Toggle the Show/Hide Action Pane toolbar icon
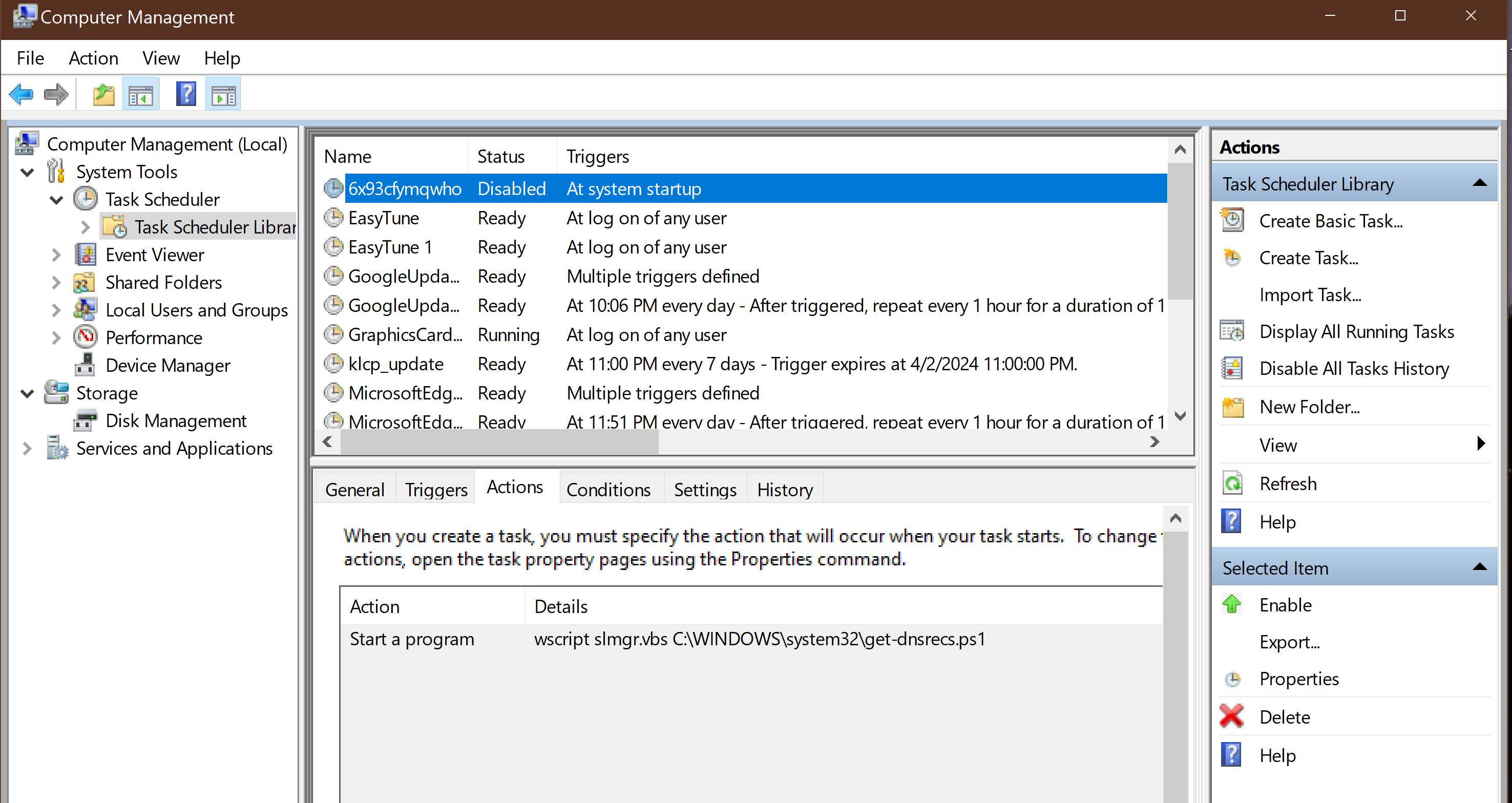Screen dimensions: 1512x803 [223, 94]
